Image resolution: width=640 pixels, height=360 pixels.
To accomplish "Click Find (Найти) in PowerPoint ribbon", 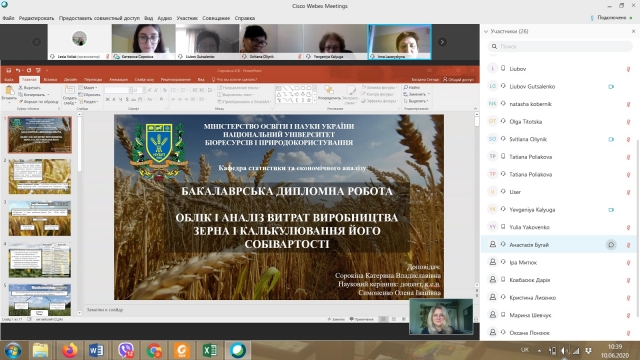I will point(412,87).
